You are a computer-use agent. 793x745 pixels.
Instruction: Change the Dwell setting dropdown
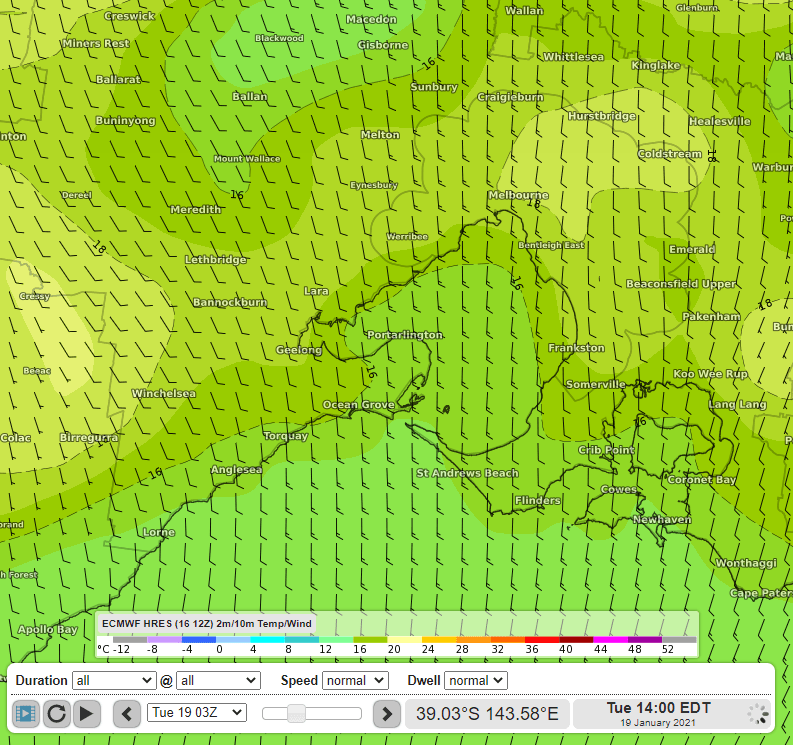click(x=476, y=680)
